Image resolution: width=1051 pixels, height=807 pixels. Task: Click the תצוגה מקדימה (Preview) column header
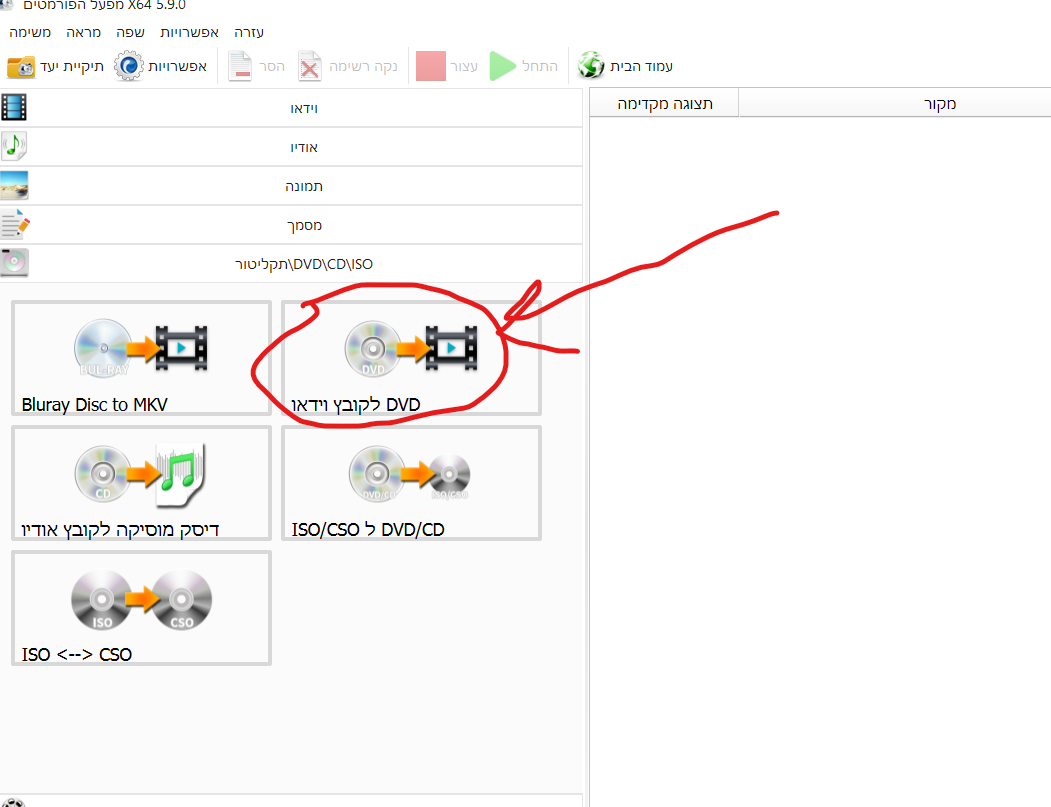(x=664, y=103)
